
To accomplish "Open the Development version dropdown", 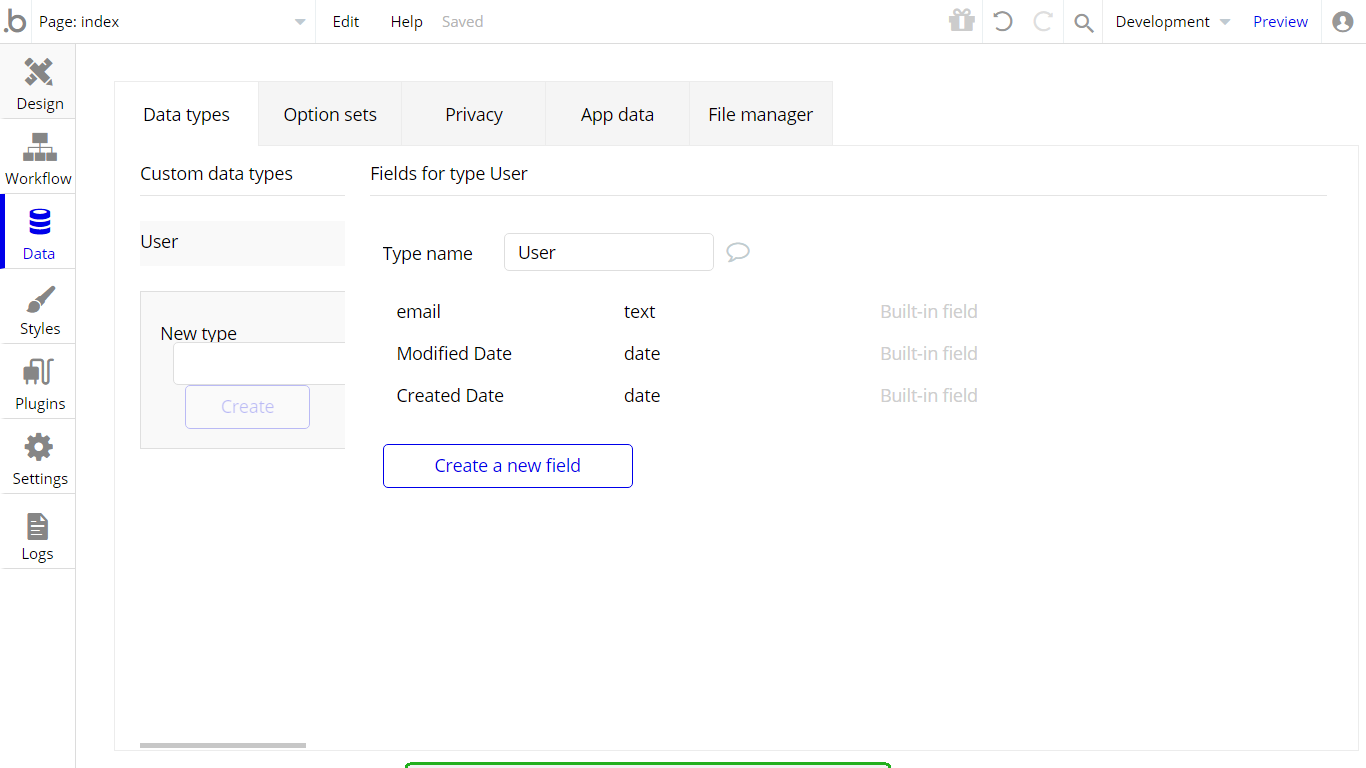I will 1172,22.
